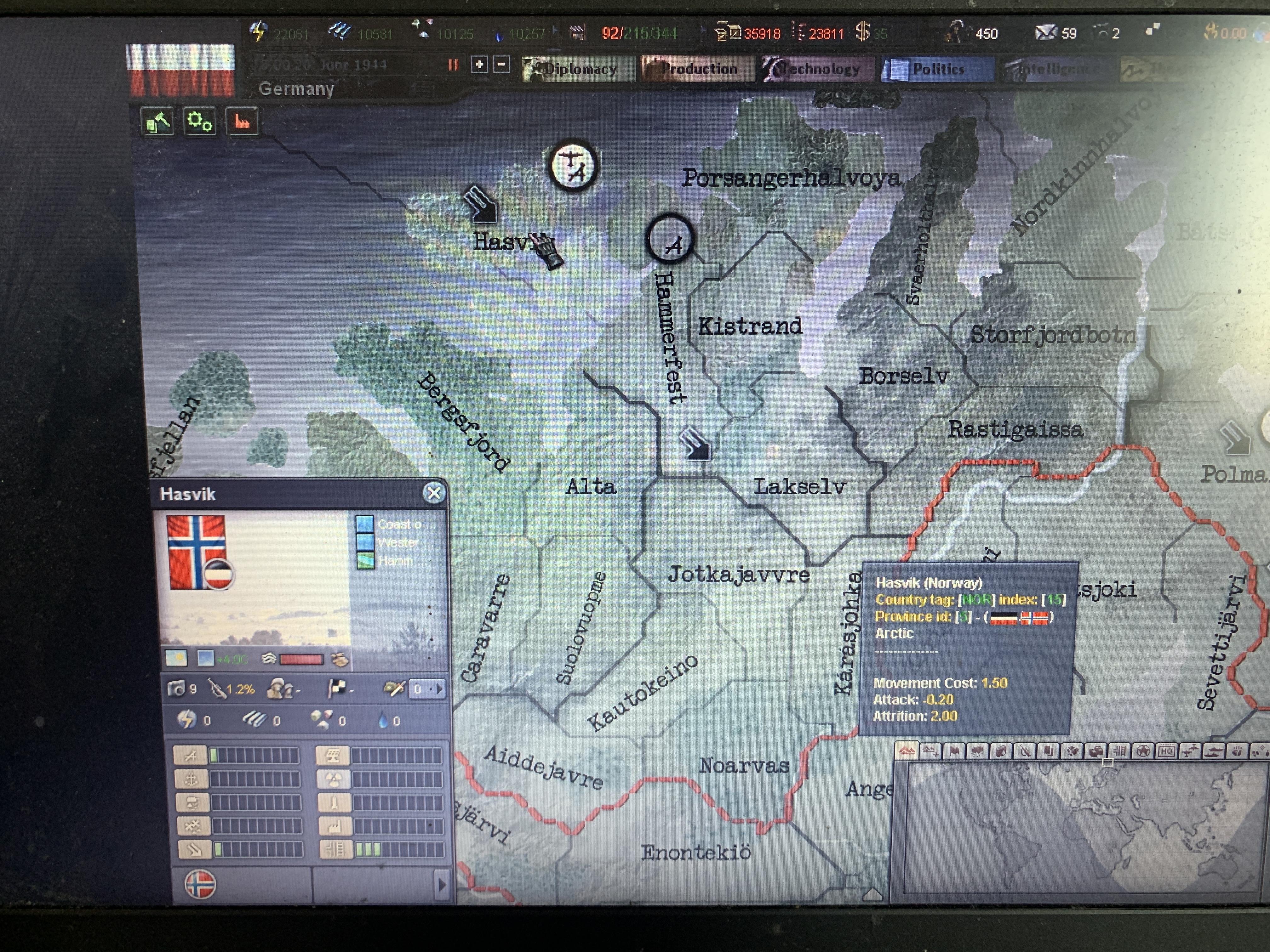The height and width of the screenshot is (952, 1270).
Task: Select the HQ map mode
Action: click(1166, 751)
